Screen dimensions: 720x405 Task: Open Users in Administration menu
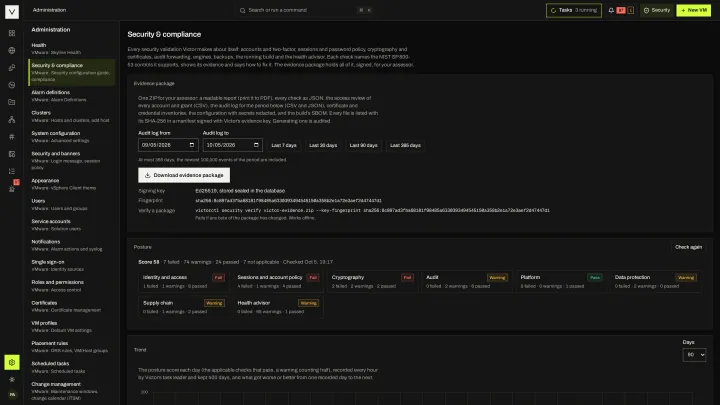pyautogui.click(x=71, y=204)
